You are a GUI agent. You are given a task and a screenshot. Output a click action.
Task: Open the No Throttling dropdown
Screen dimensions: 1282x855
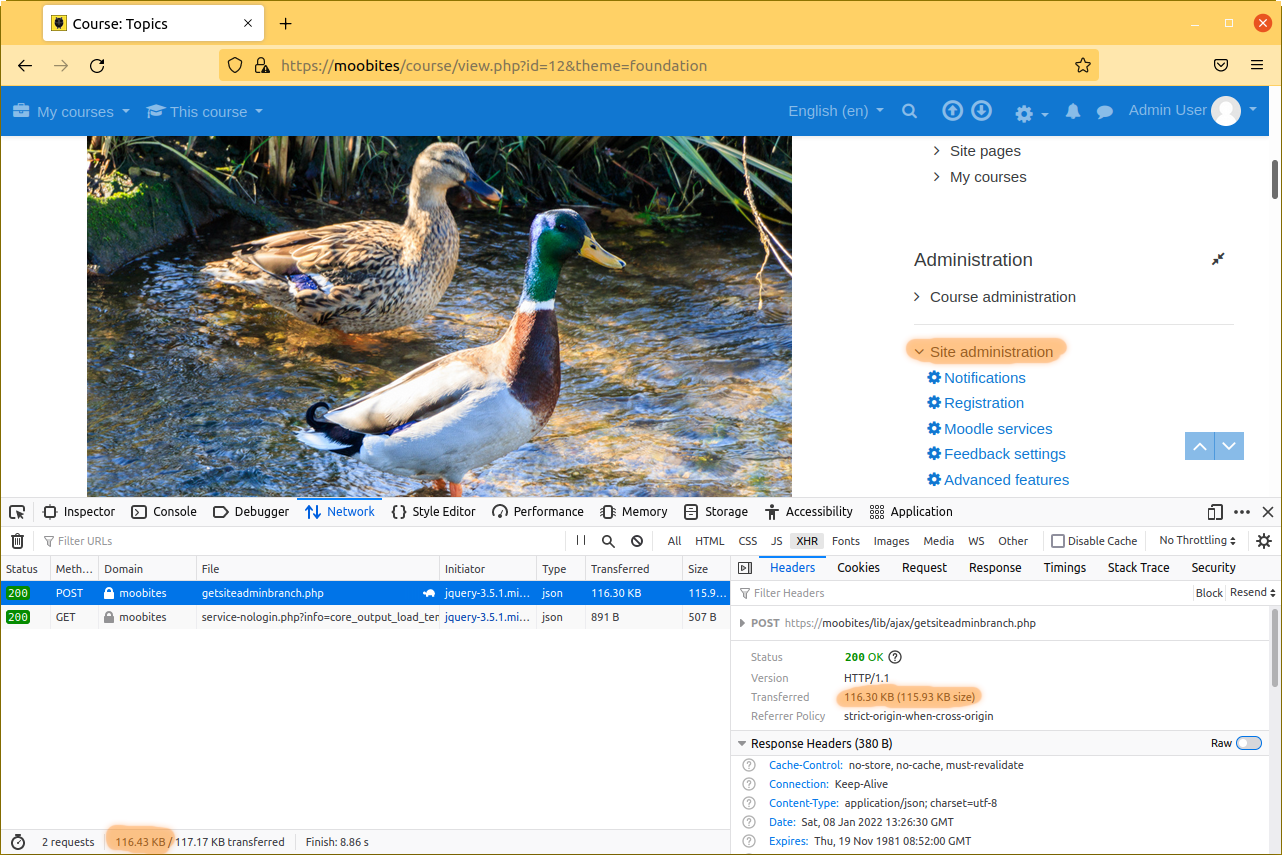1197,541
